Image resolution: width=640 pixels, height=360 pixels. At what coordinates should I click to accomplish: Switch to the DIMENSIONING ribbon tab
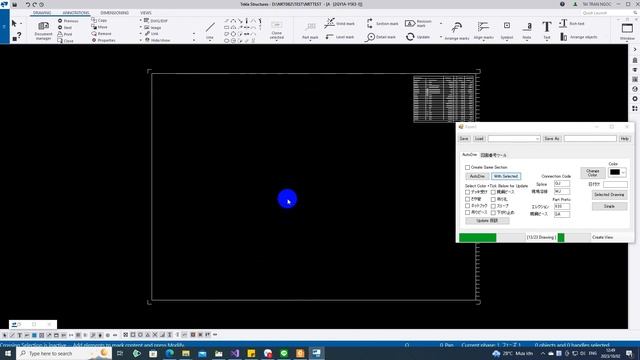115,13
